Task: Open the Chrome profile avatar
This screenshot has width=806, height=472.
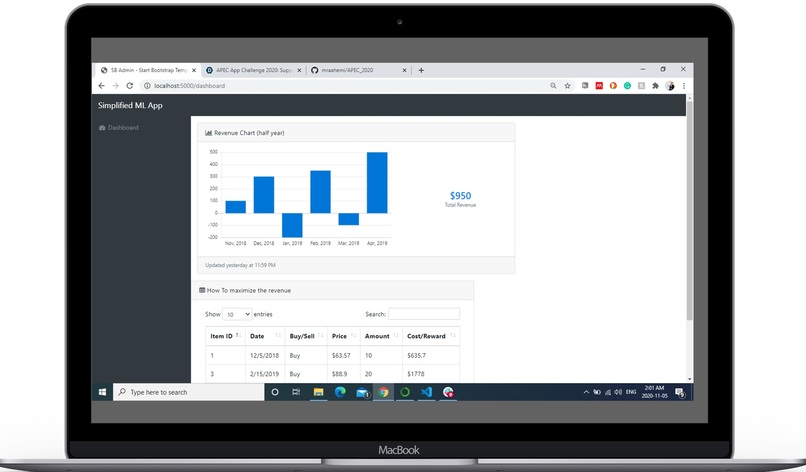Action: [x=669, y=86]
